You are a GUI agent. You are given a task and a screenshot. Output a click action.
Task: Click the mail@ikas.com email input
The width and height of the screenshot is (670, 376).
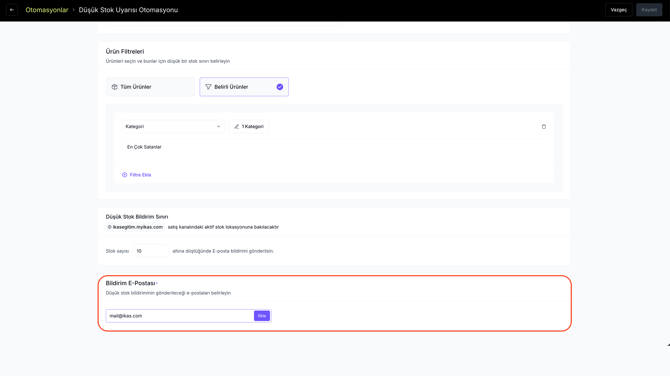point(180,316)
